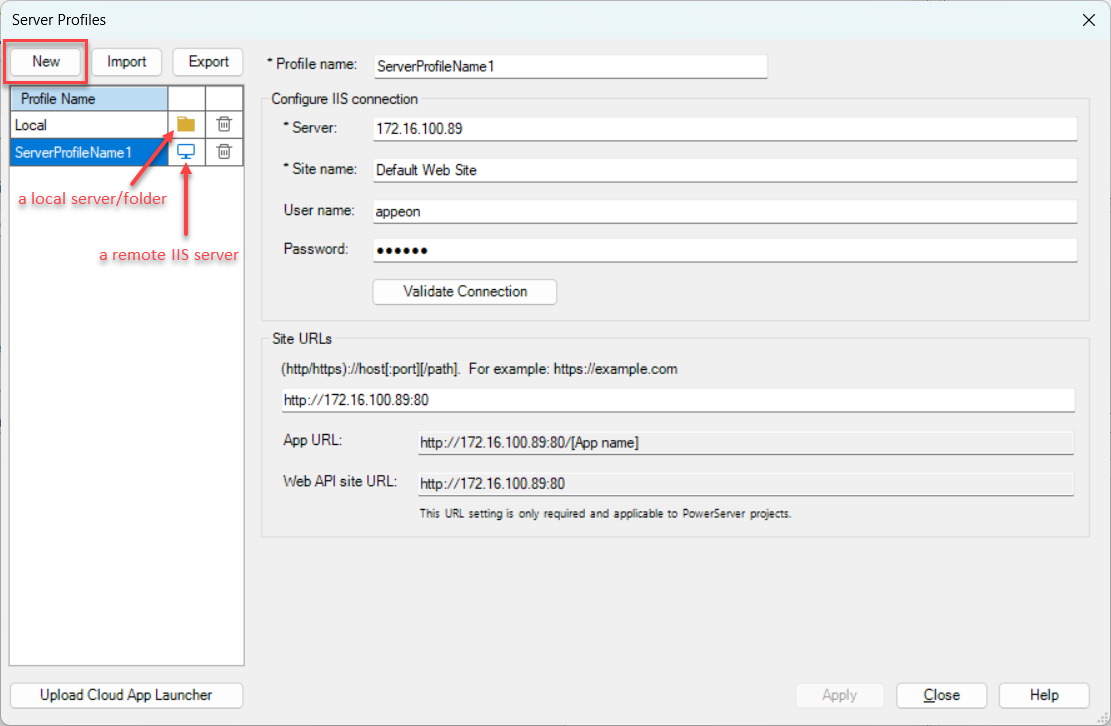
Task: Click the User name input box
Action: 724,211
